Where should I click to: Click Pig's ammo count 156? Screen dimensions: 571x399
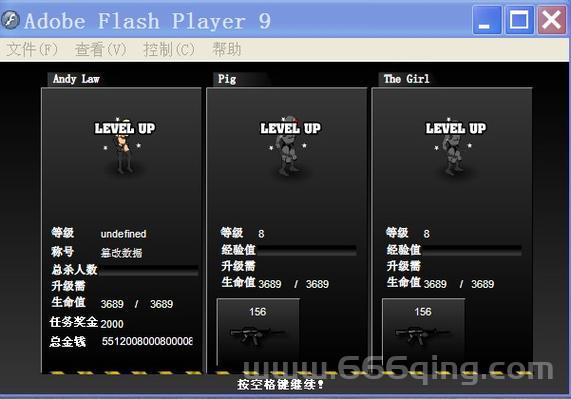[x=258, y=312]
